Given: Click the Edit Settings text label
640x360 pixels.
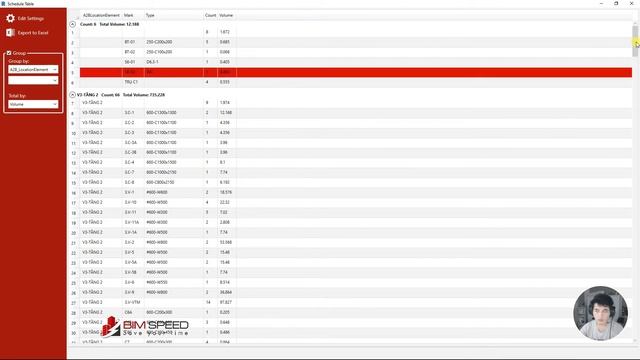Looking at the screenshot, I should (31, 18).
